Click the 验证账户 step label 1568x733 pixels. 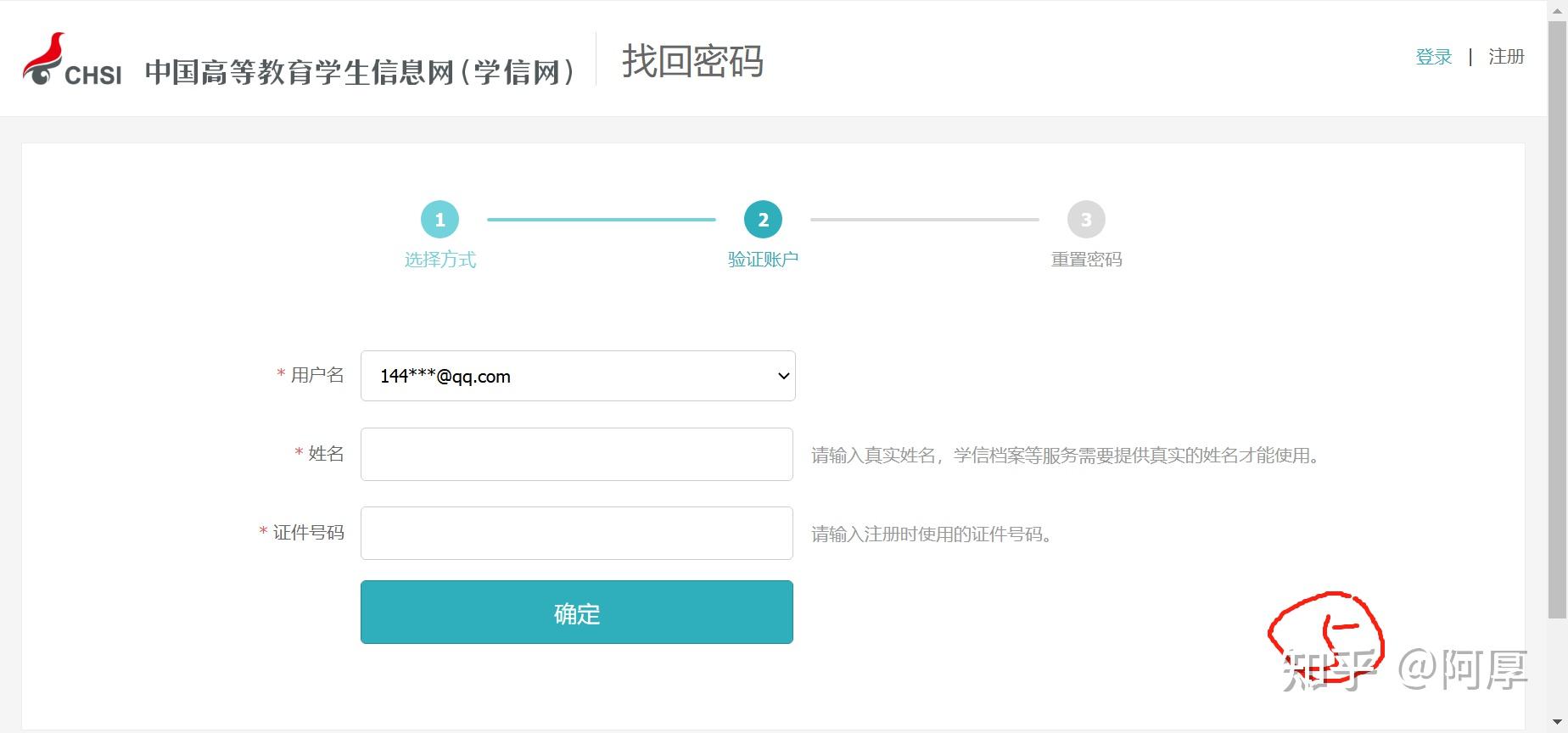(x=763, y=260)
